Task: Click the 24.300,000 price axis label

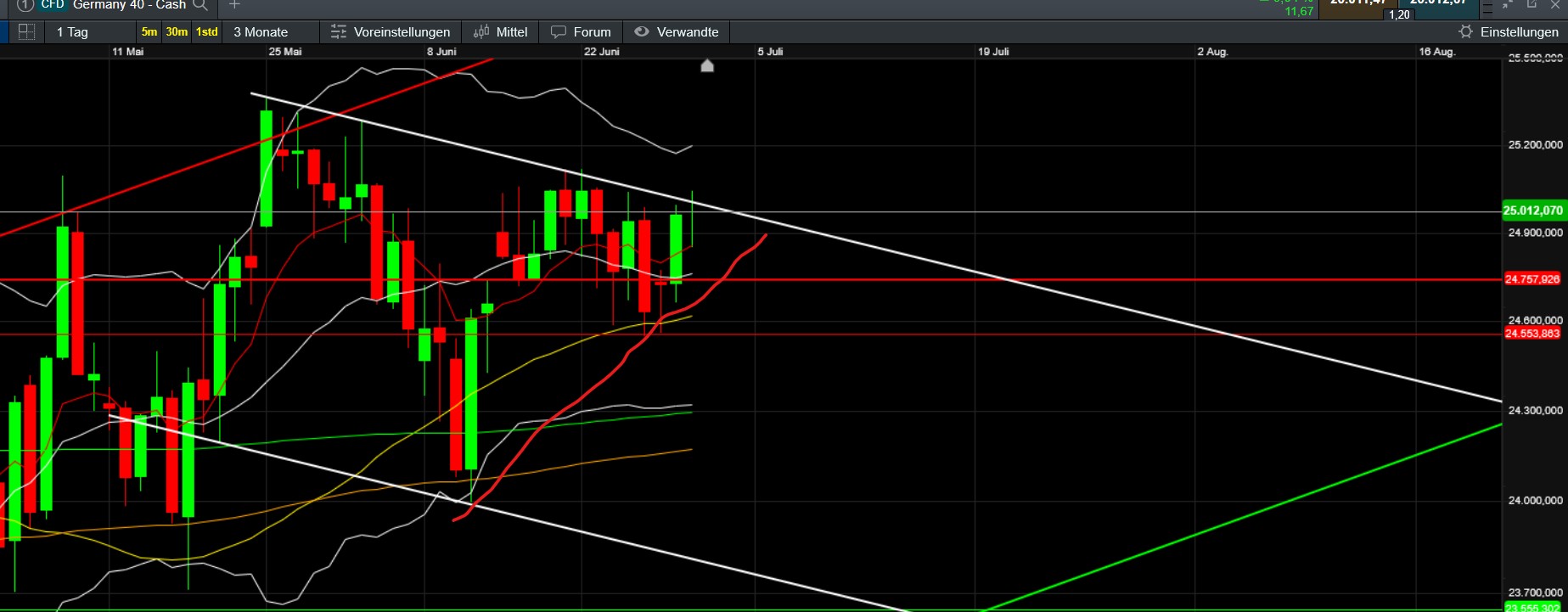Action: click(x=1535, y=411)
